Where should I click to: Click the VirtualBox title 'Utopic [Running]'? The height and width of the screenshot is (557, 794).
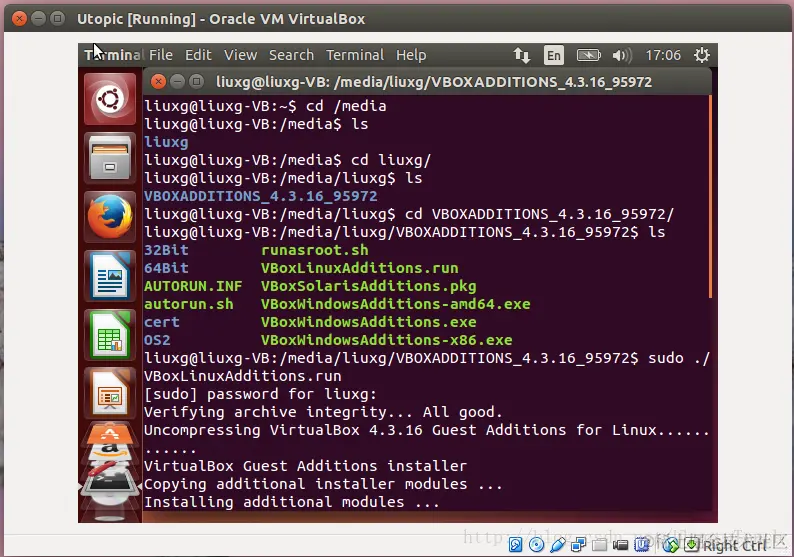[x=136, y=19]
